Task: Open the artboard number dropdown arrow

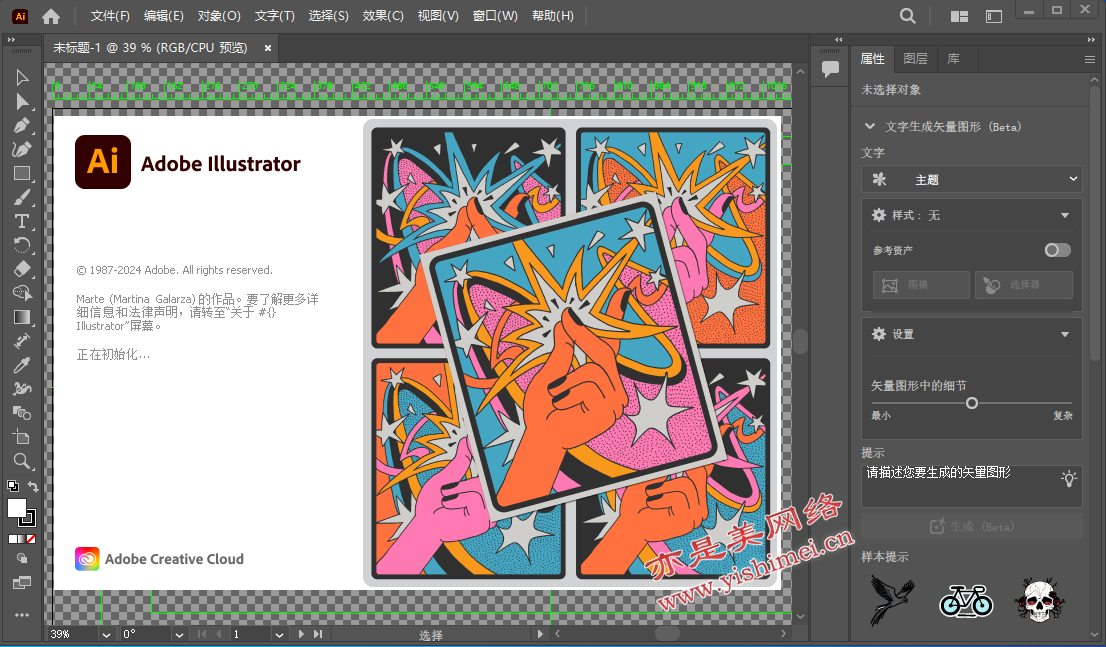Action: pos(279,634)
